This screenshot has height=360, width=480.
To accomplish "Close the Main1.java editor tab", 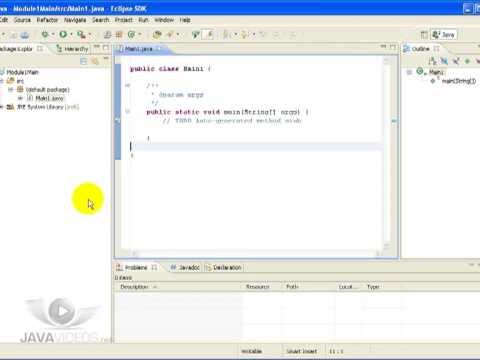I will (159, 49).
